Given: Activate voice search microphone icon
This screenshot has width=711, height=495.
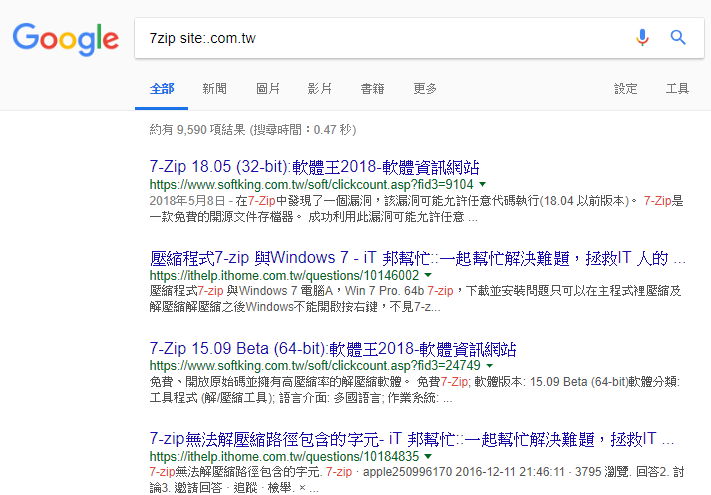Looking at the screenshot, I should (x=642, y=38).
